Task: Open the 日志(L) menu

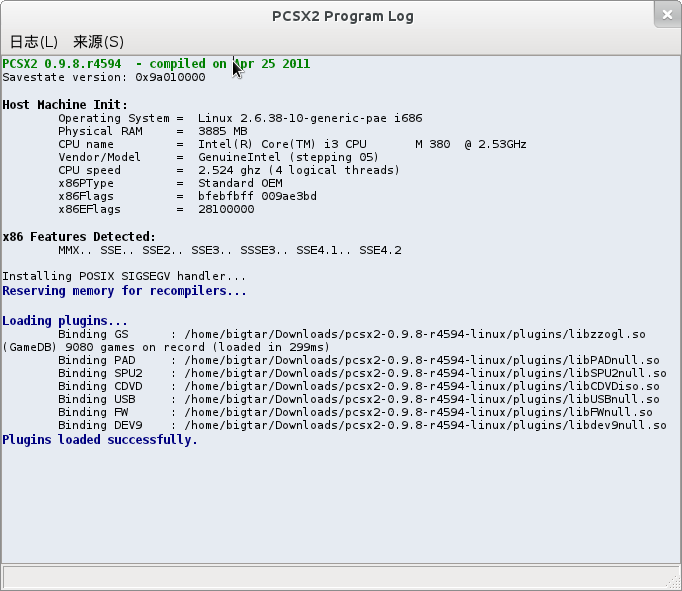Action: pos(33,42)
